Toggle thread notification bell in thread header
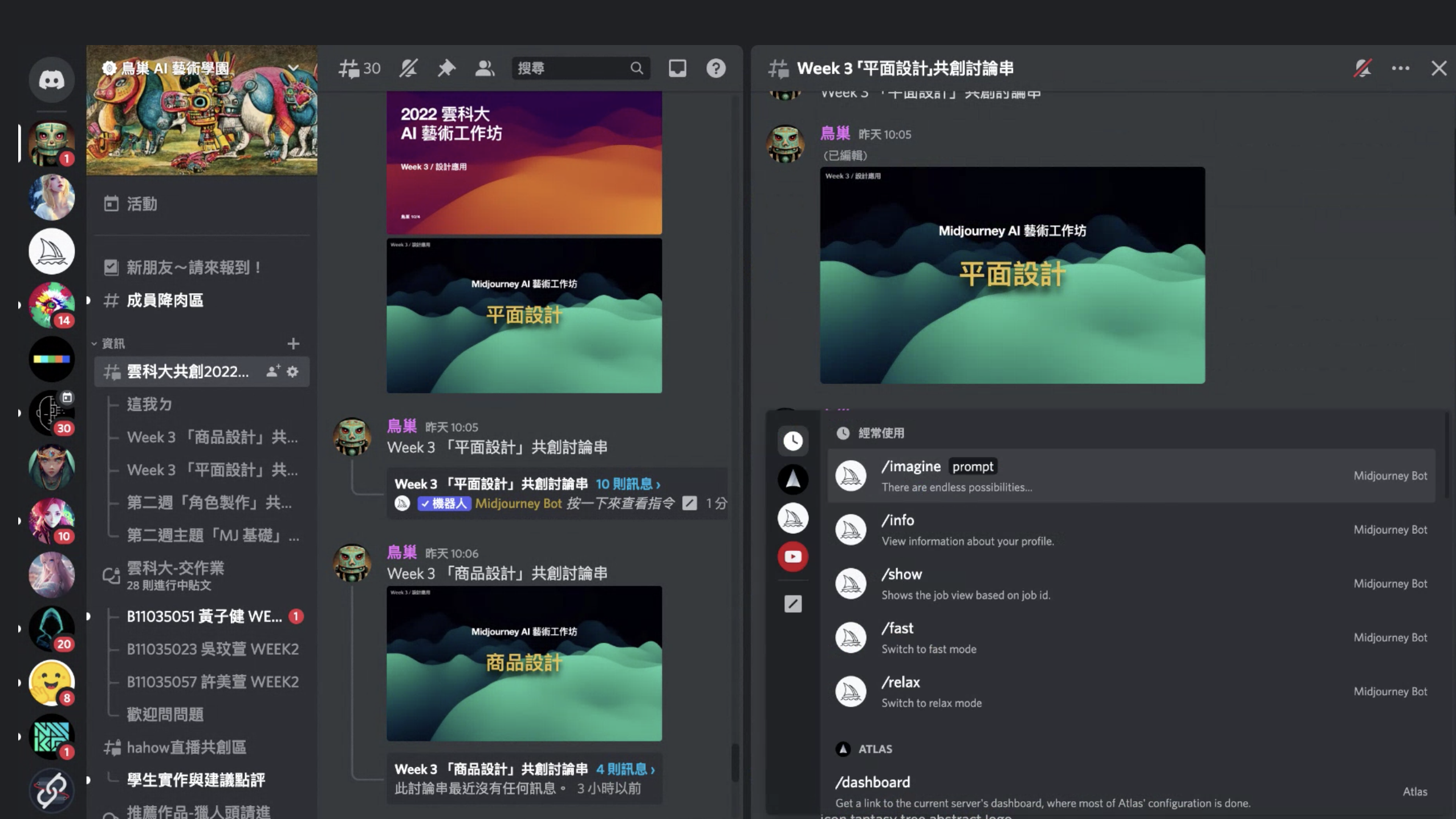 [1363, 68]
